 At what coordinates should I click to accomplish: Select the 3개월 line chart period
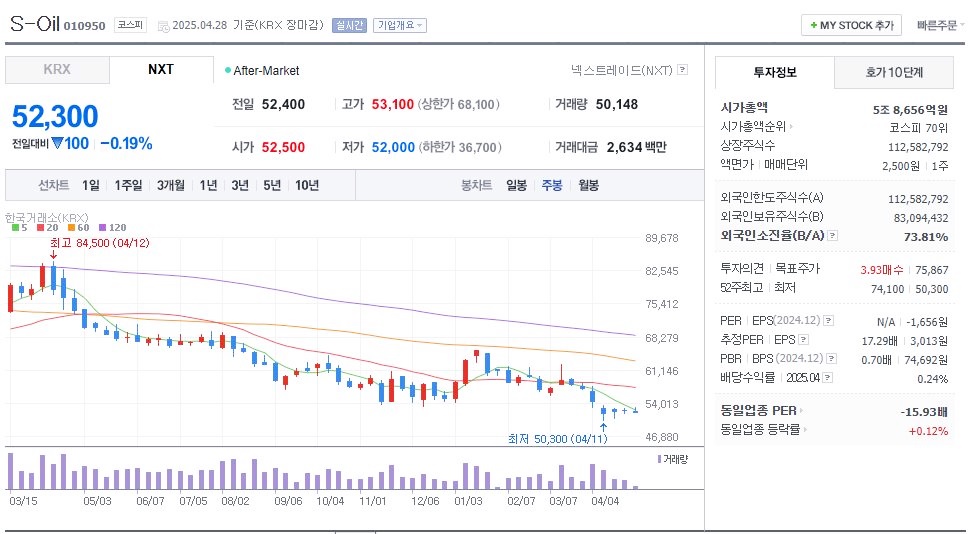pos(171,185)
